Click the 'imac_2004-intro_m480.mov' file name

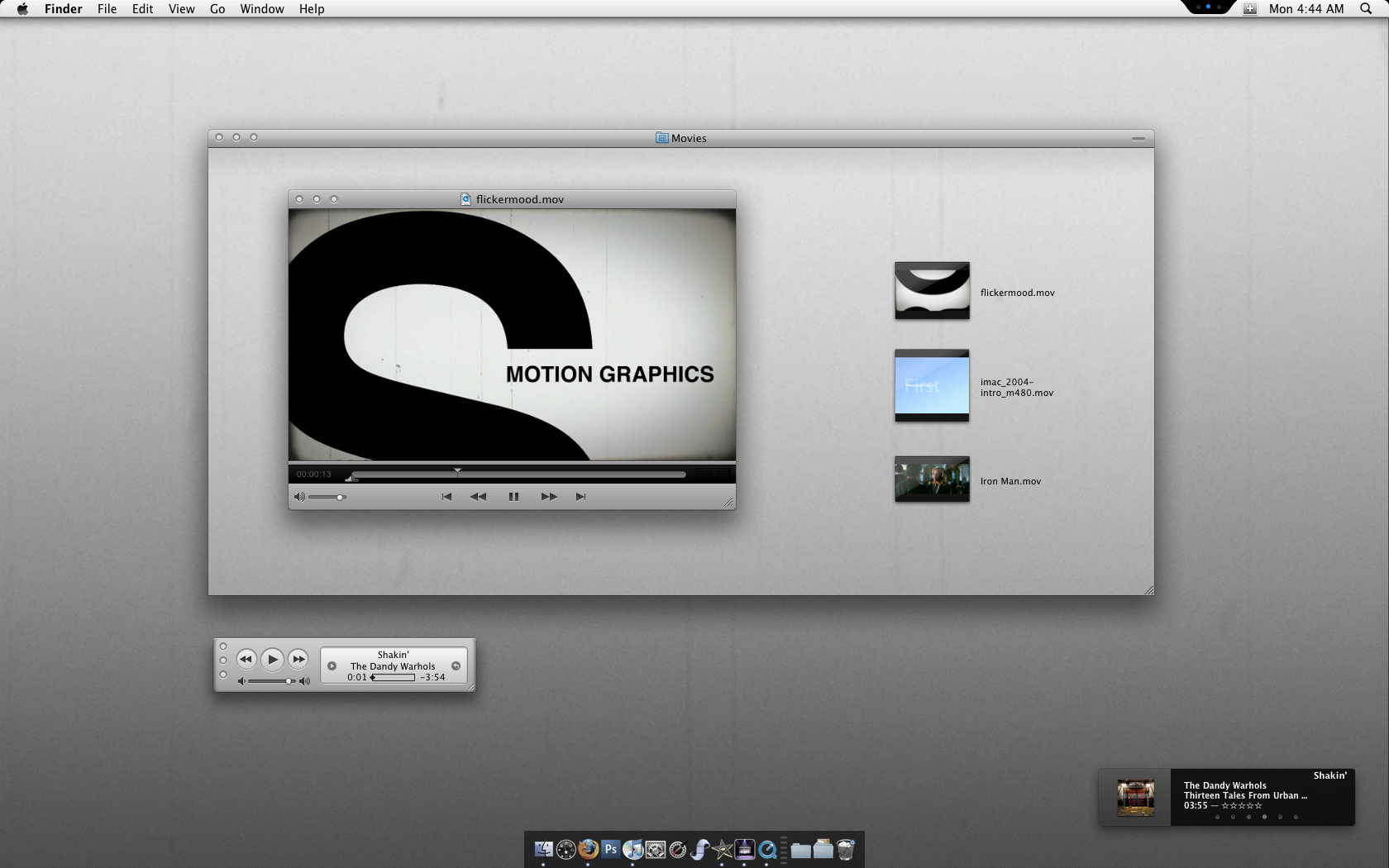(1017, 387)
